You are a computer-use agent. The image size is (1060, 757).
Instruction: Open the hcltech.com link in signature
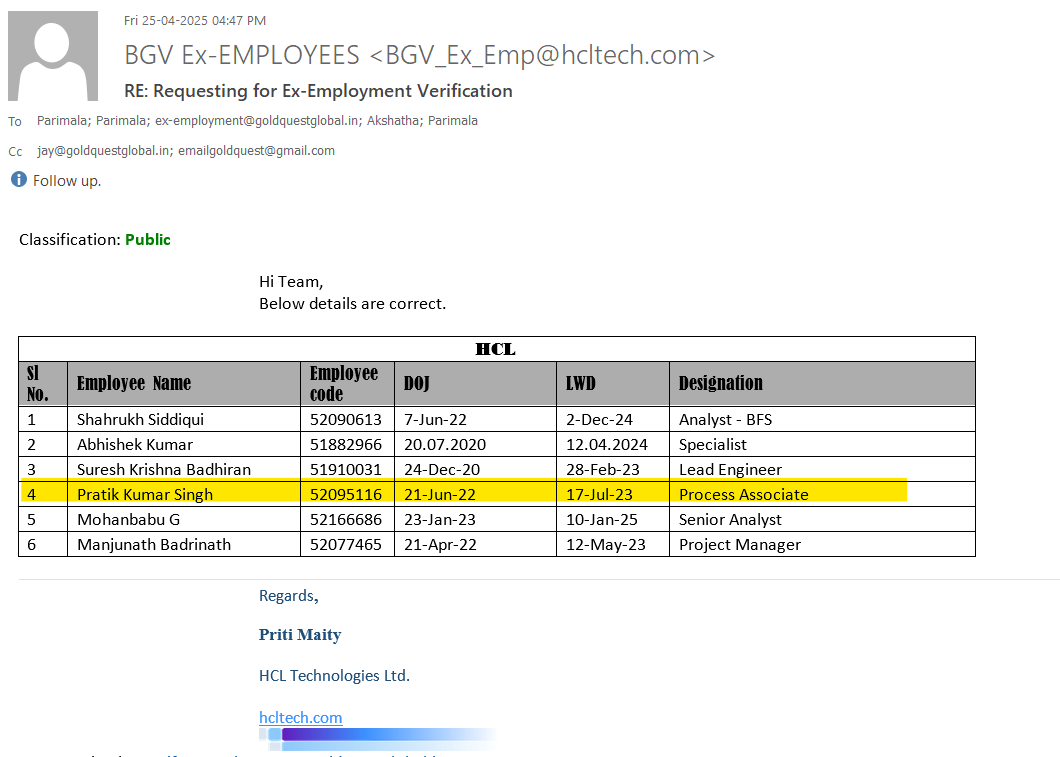300,717
